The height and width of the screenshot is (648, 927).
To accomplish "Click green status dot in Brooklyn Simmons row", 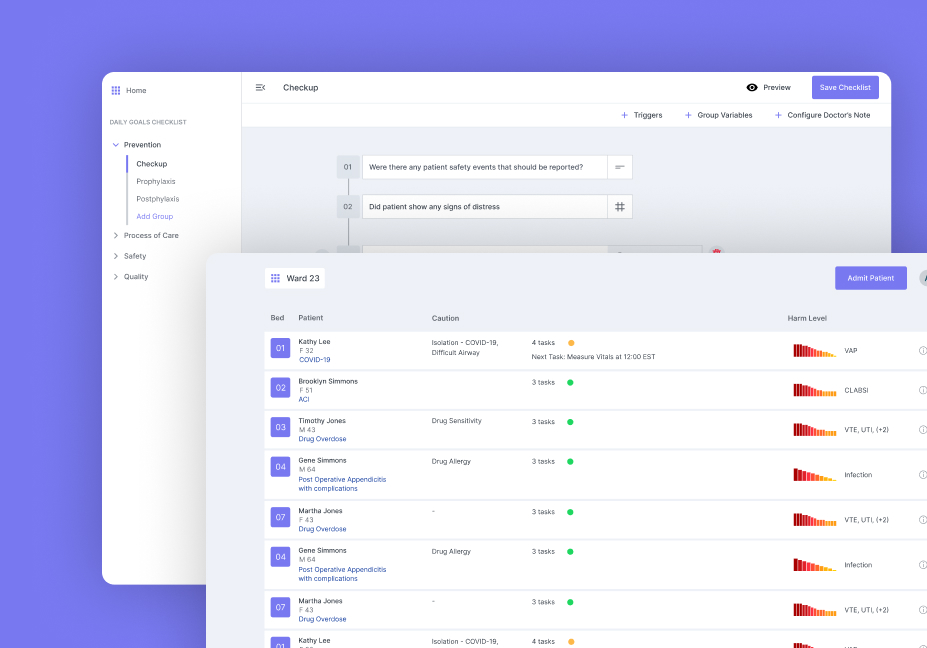I will (x=571, y=383).
